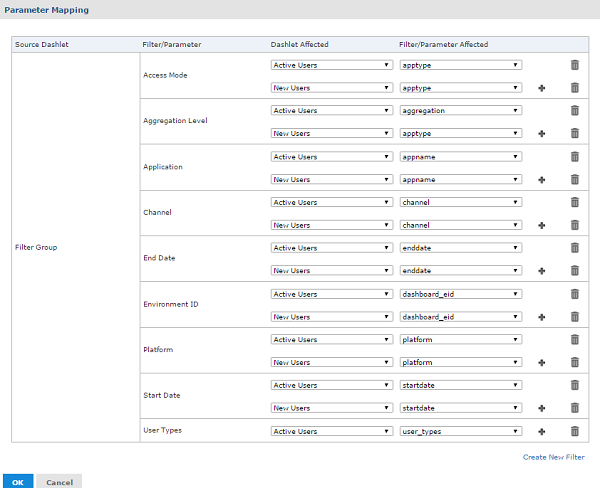Add another mapping for Start Date
The width and height of the screenshot is (600, 488).
point(541,408)
